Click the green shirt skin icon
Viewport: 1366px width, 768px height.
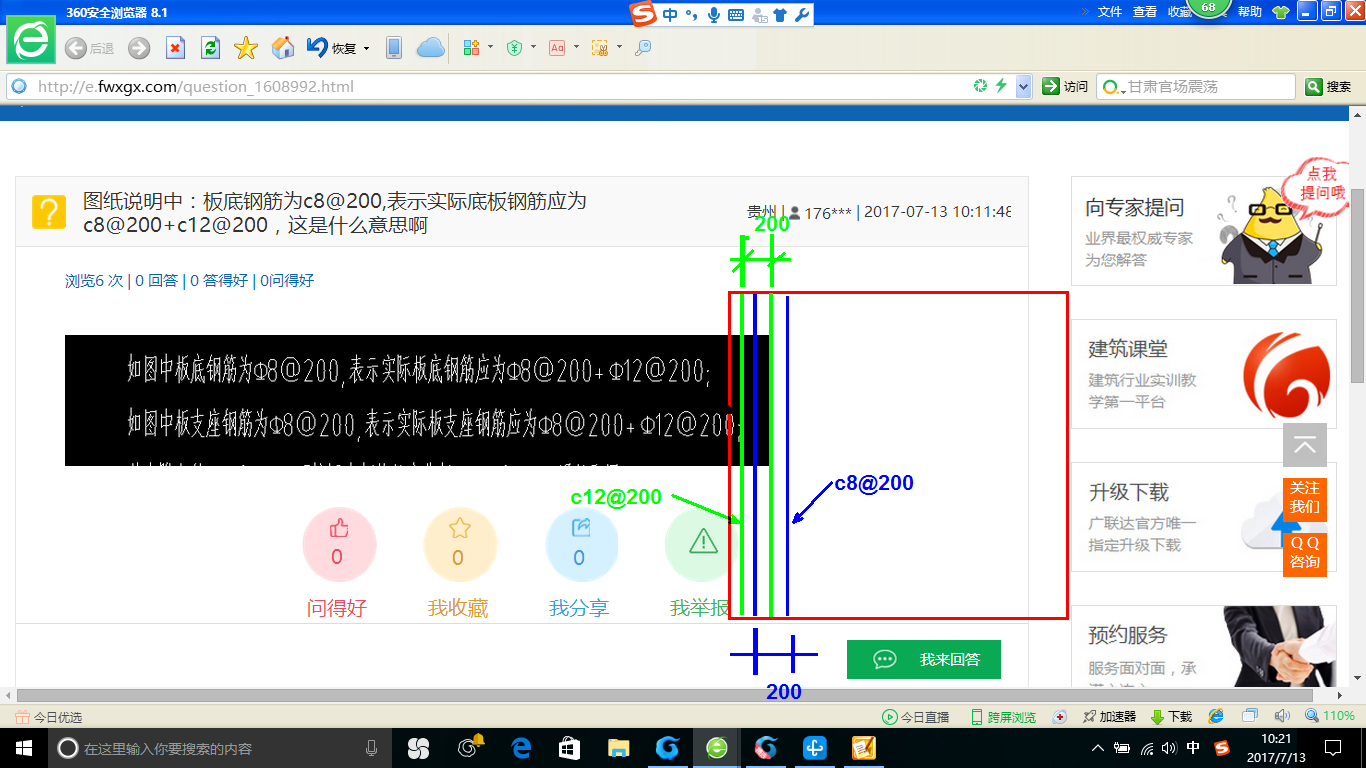tap(1281, 13)
